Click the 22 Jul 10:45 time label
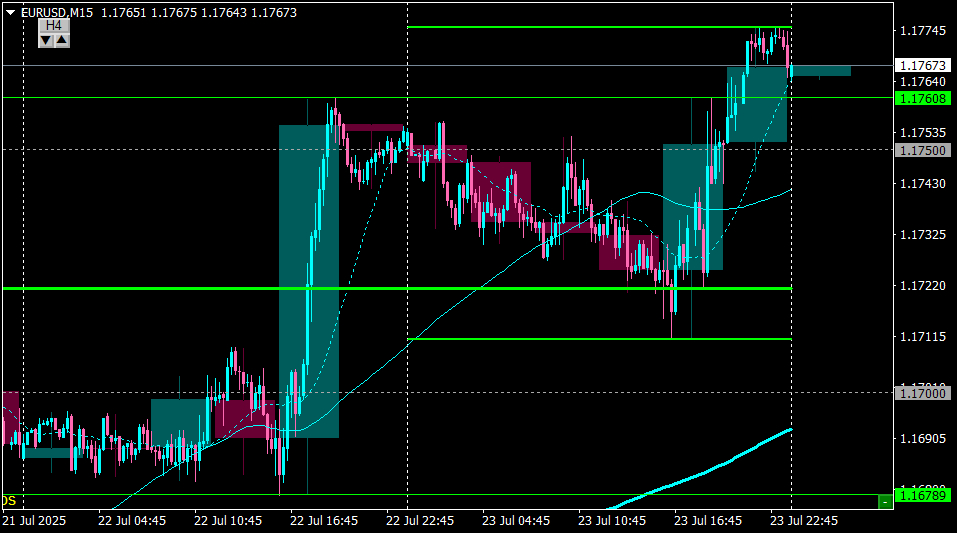 tap(228, 521)
